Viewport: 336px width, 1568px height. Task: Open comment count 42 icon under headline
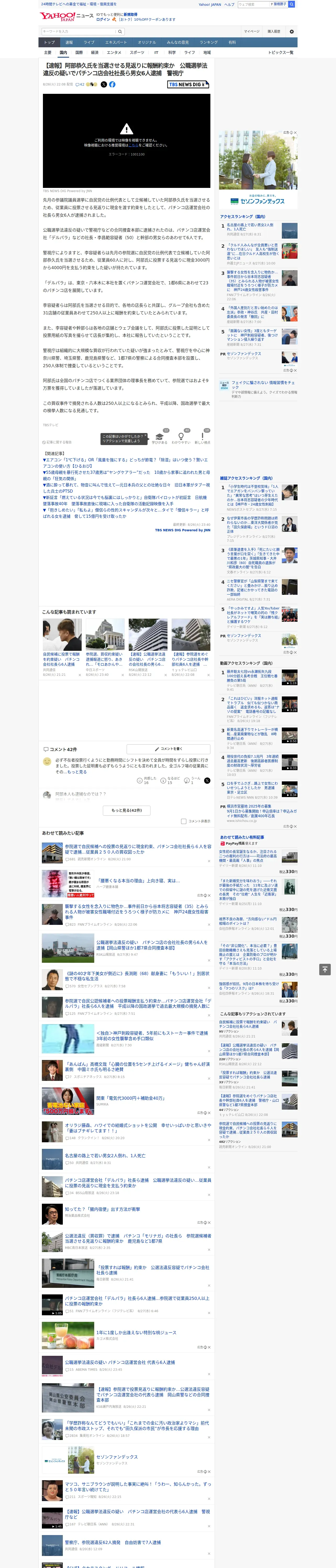pyautogui.click(x=80, y=85)
